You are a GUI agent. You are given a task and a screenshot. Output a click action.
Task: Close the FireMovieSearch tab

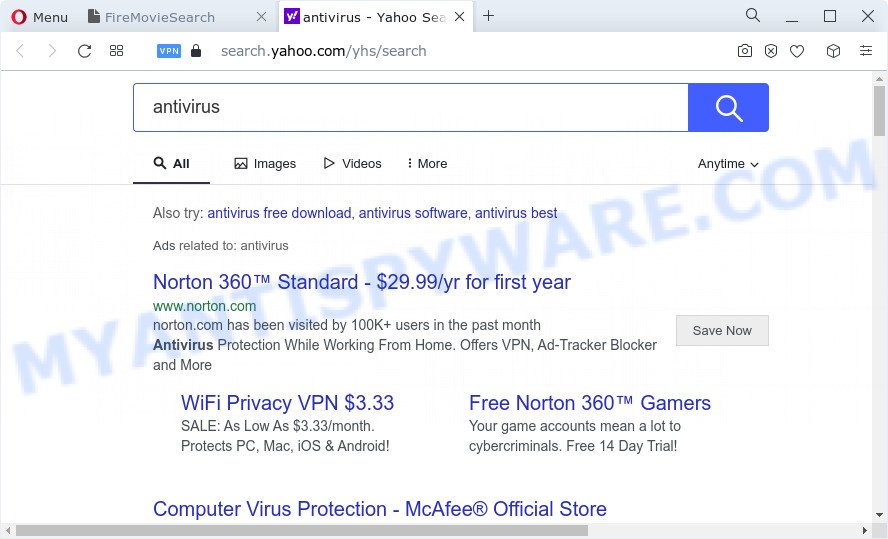[x=261, y=17]
